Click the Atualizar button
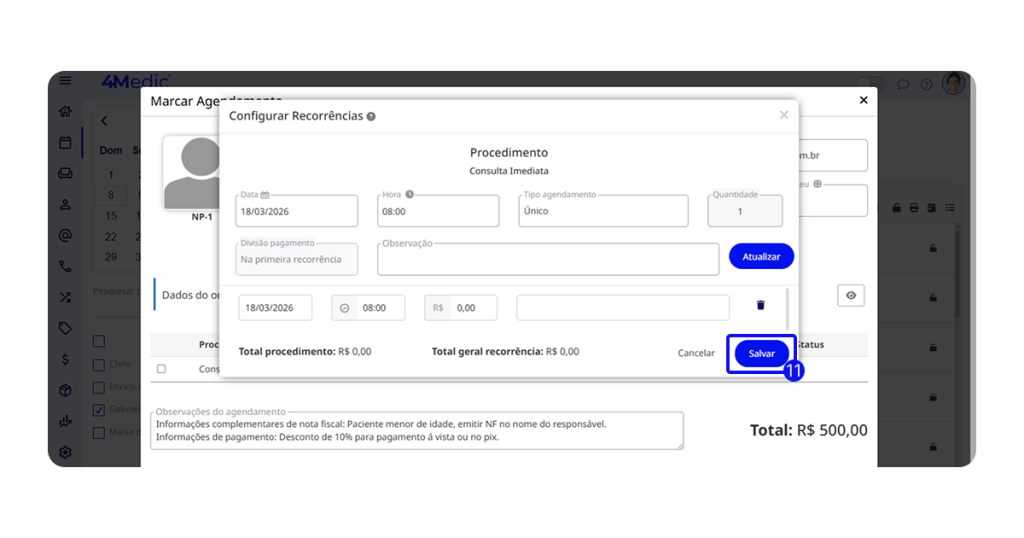1024x538 pixels. (x=761, y=257)
